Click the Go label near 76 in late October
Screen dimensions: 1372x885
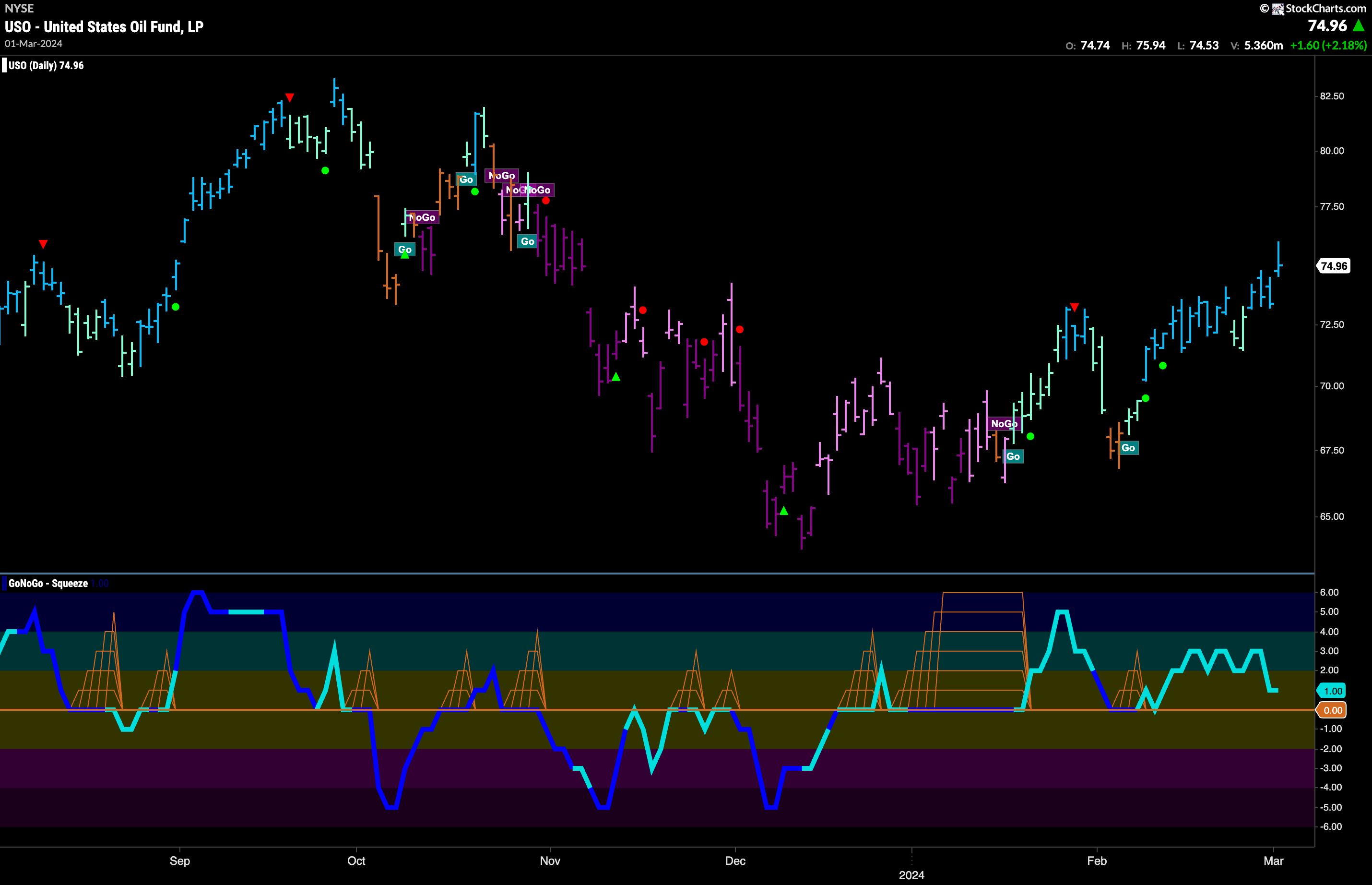pos(527,241)
